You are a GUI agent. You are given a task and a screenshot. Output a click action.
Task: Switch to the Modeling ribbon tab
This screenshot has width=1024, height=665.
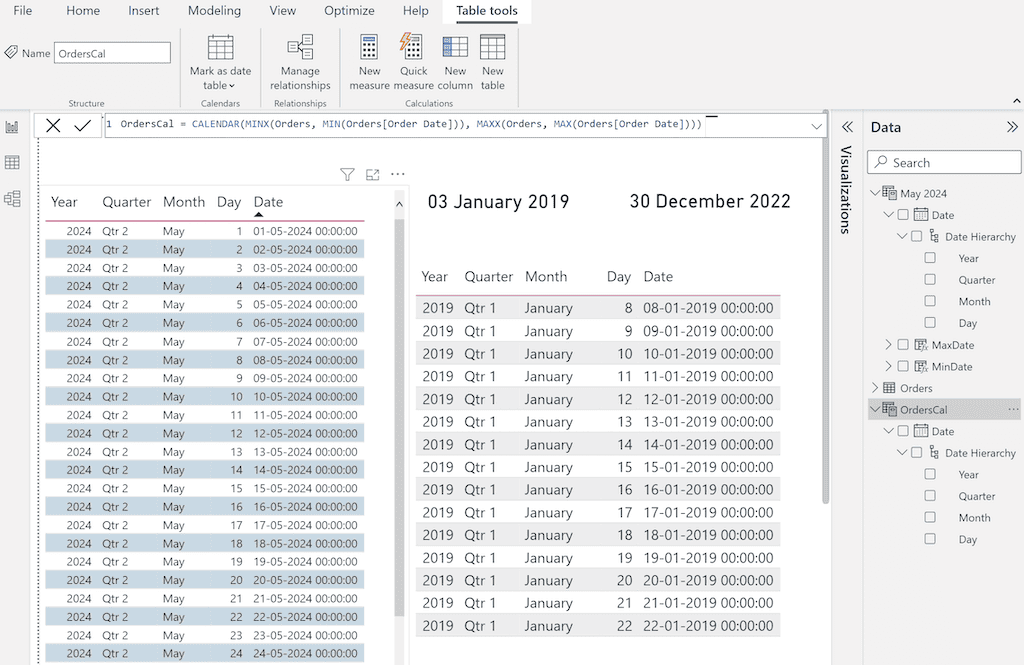[214, 11]
